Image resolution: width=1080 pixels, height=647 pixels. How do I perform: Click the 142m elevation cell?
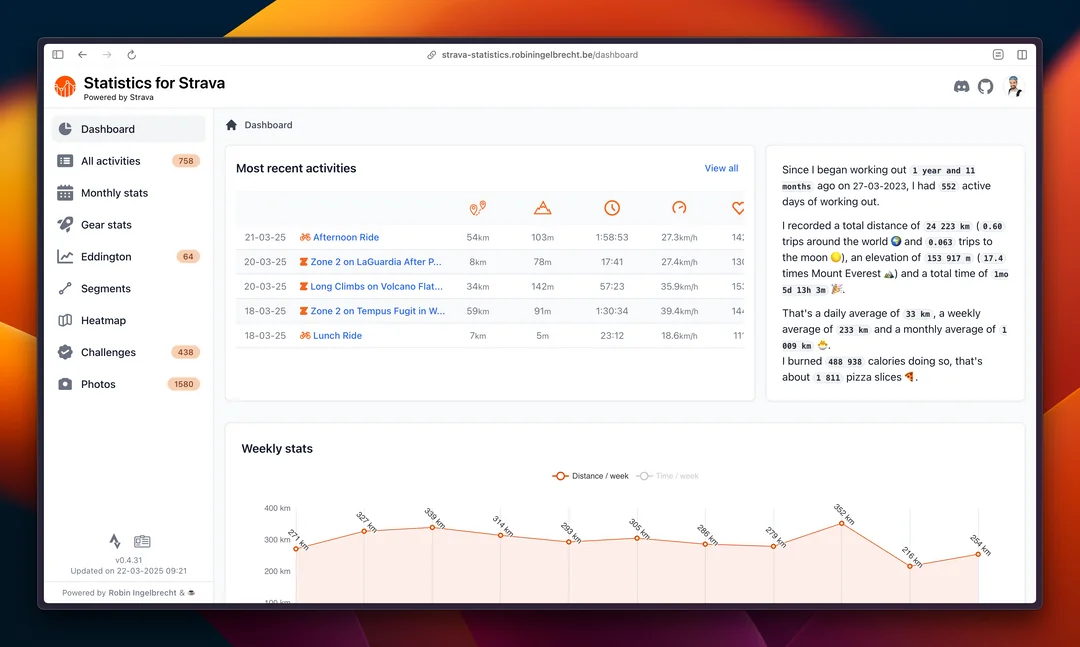[543, 286]
